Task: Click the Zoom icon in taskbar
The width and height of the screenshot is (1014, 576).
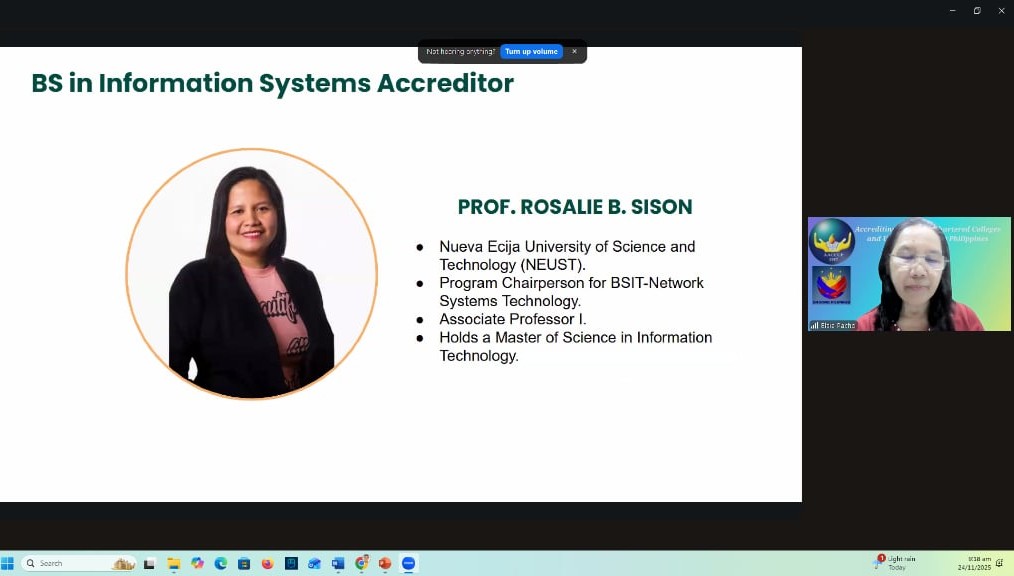Action: (408, 564)
